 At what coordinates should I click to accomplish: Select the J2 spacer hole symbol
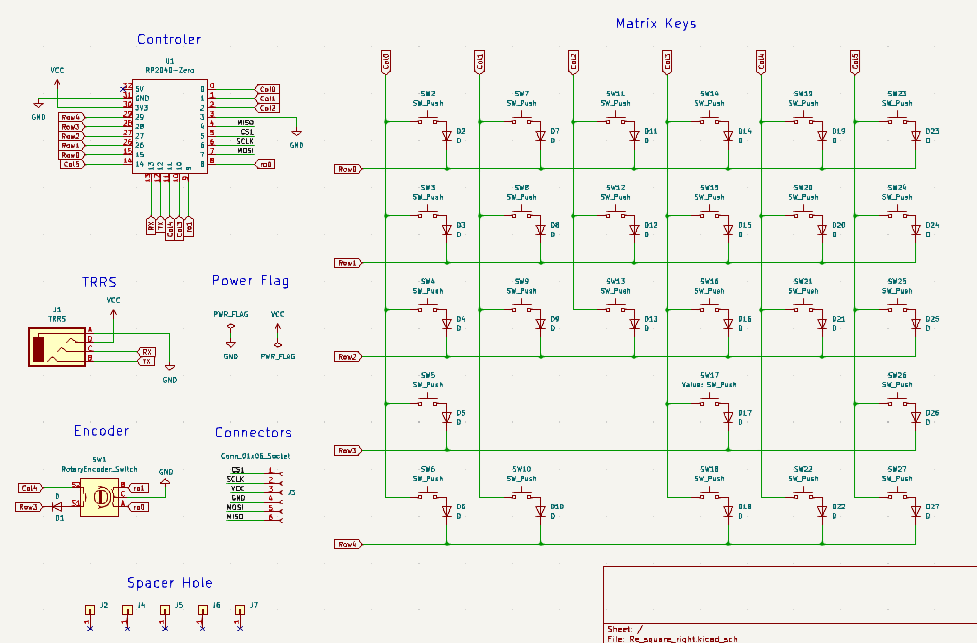[90, 610]
